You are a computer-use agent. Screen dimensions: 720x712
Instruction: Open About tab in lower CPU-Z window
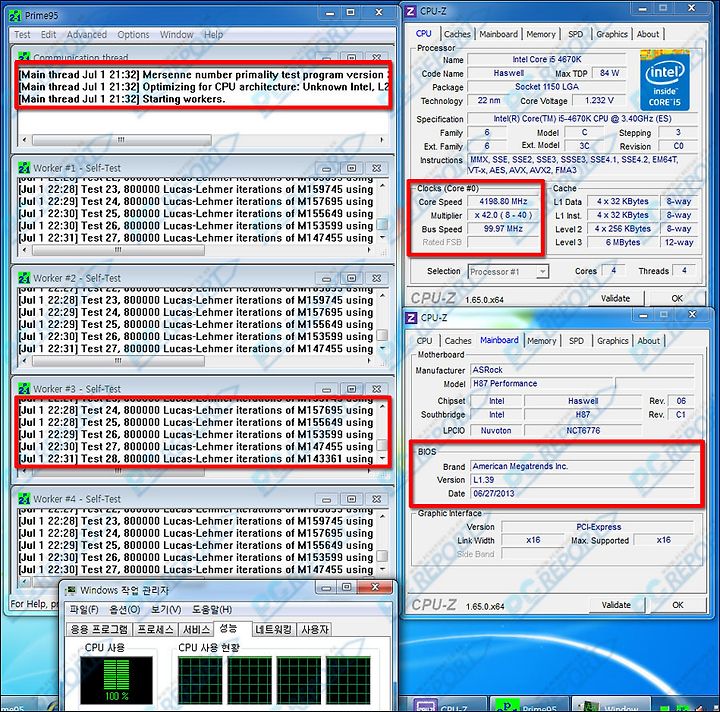pyautogui.click(x=648, y=341)
